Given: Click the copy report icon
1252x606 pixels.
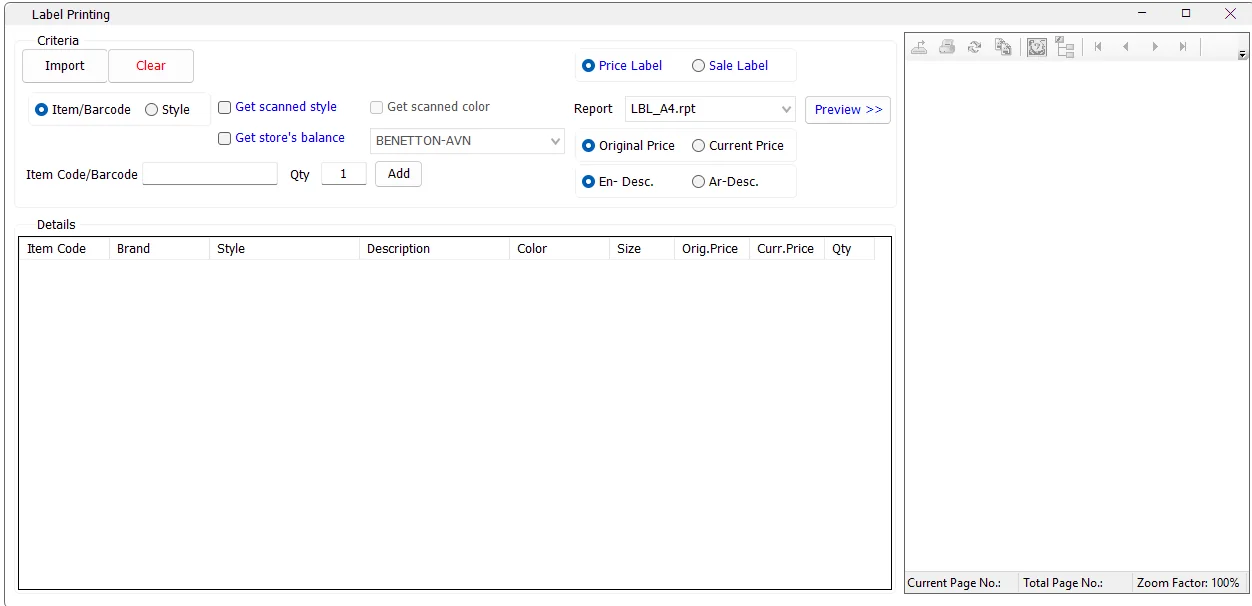Looking at the screenshot, I should point(1003,47).
